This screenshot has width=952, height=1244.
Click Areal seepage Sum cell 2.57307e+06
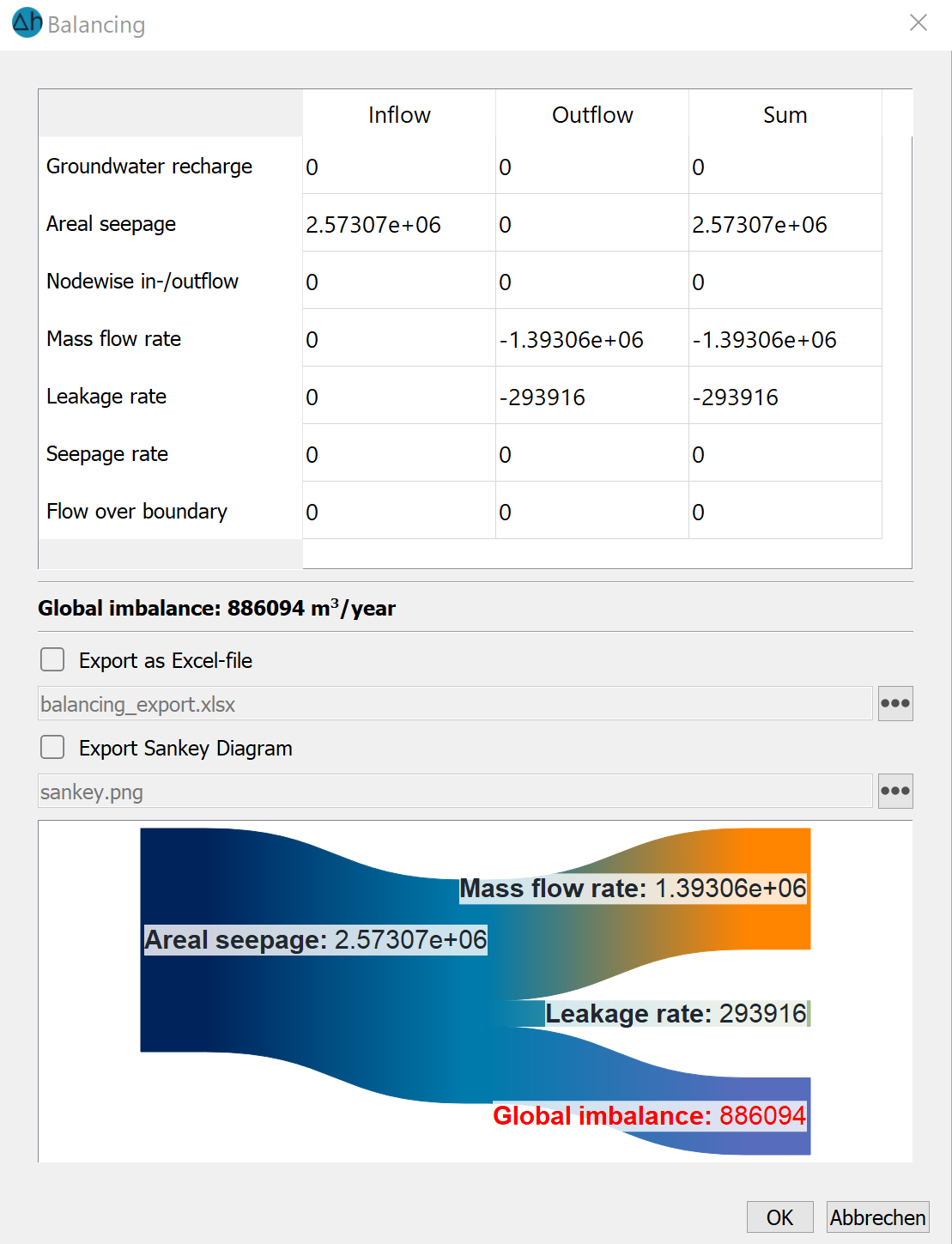pyautogui.click(x=785, y=223)
